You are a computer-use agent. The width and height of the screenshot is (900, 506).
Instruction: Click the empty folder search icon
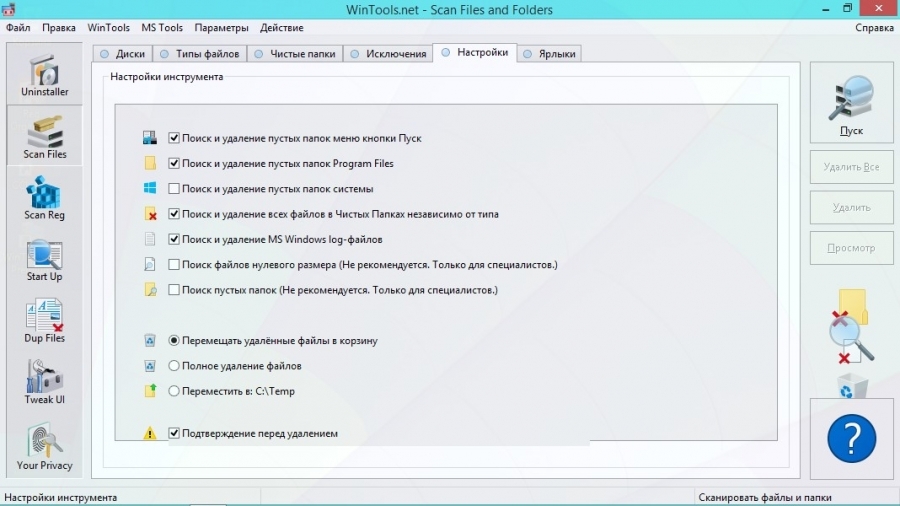[150, 290]
